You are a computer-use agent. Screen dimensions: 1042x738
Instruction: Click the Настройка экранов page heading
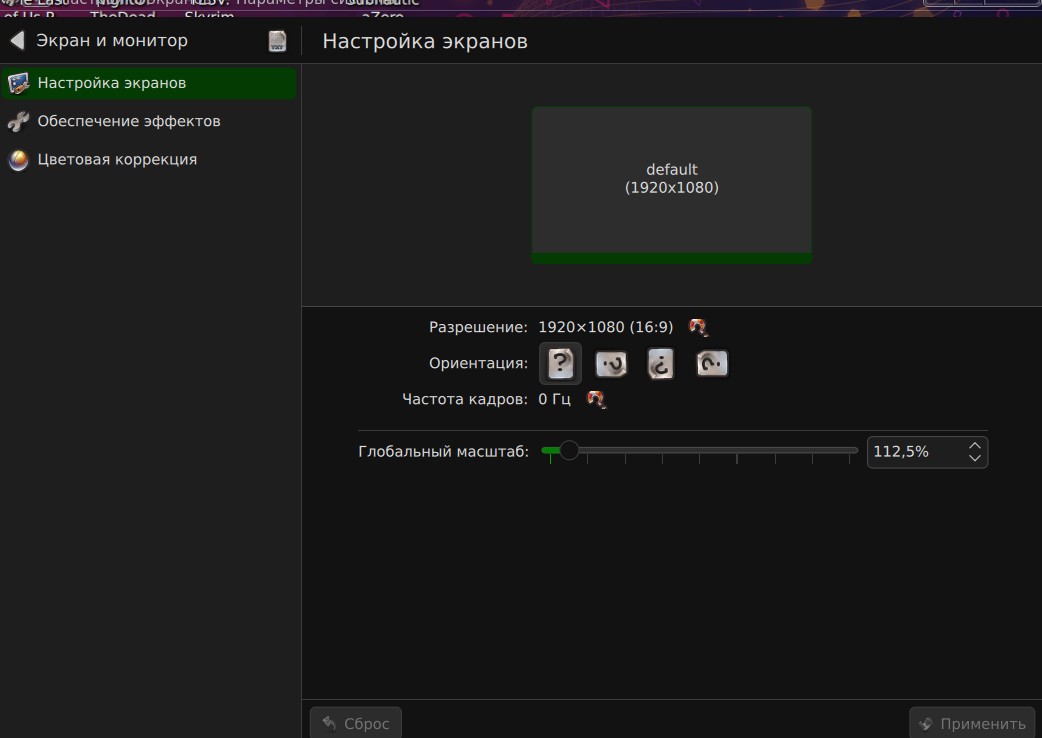point(425,41)
